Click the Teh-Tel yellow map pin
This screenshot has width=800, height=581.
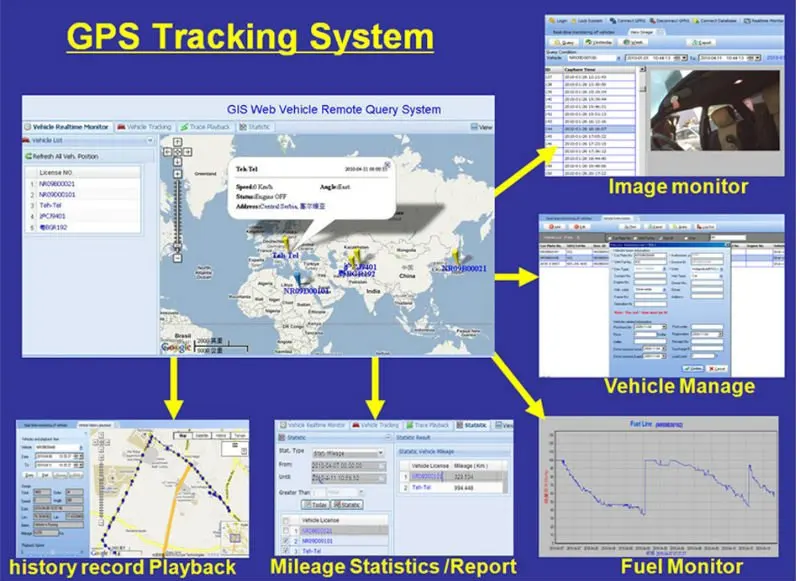click(286, 243)
